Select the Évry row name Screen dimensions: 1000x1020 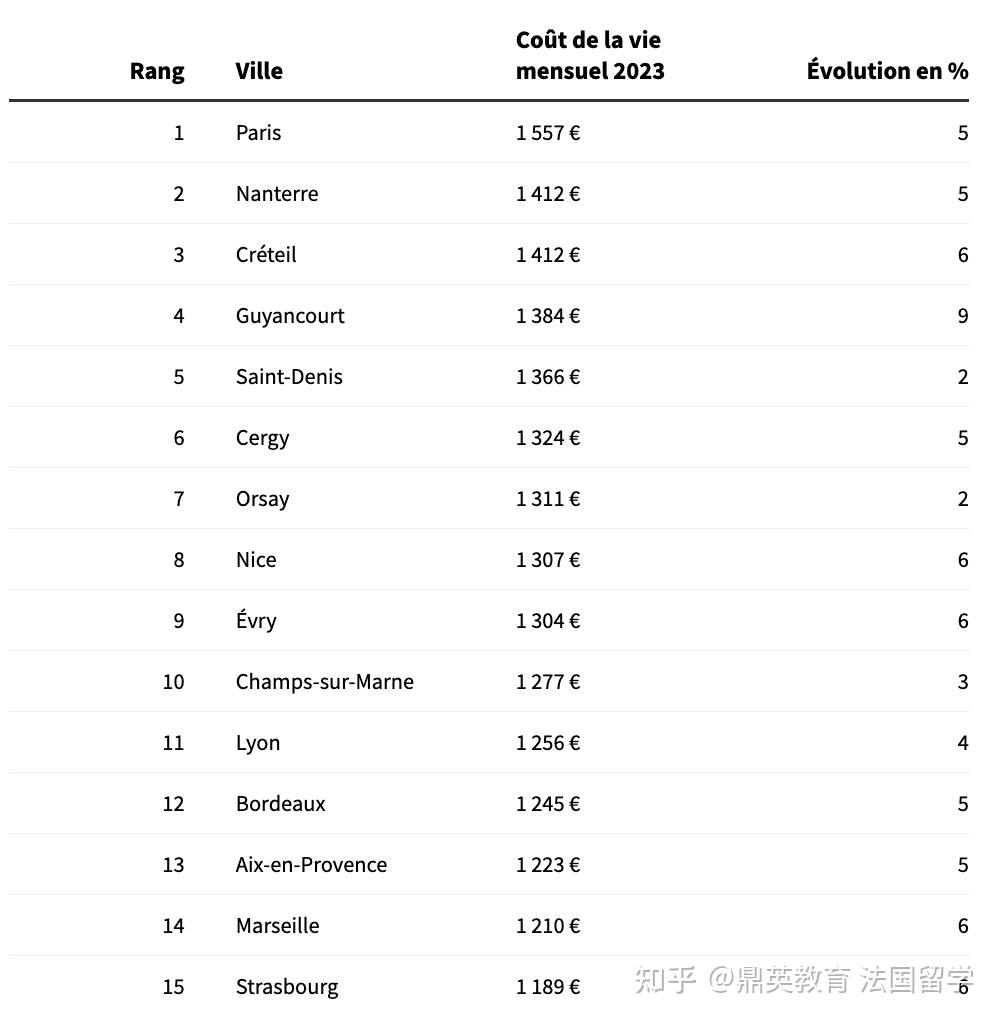click(256, 621)
